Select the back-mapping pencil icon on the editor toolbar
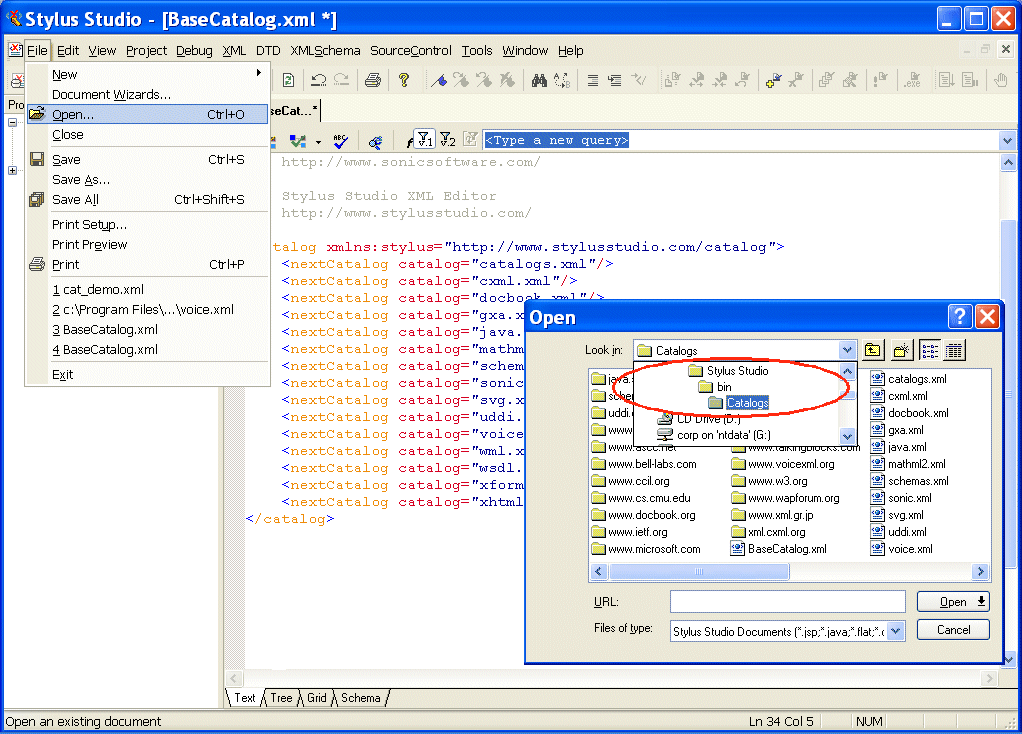Screen dimensions: 1022x734 tap(375, 140)
